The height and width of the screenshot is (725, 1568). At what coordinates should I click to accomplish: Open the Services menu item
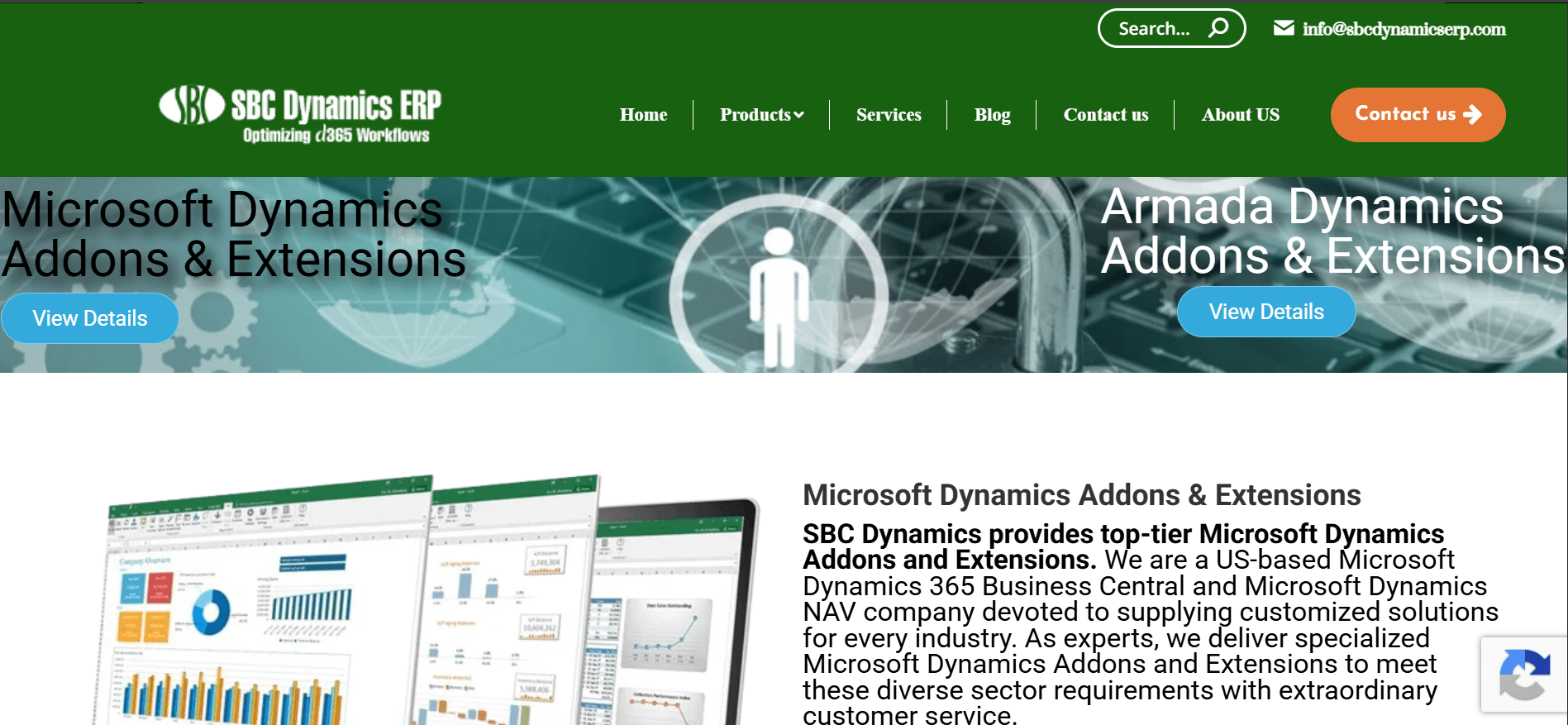889,115
